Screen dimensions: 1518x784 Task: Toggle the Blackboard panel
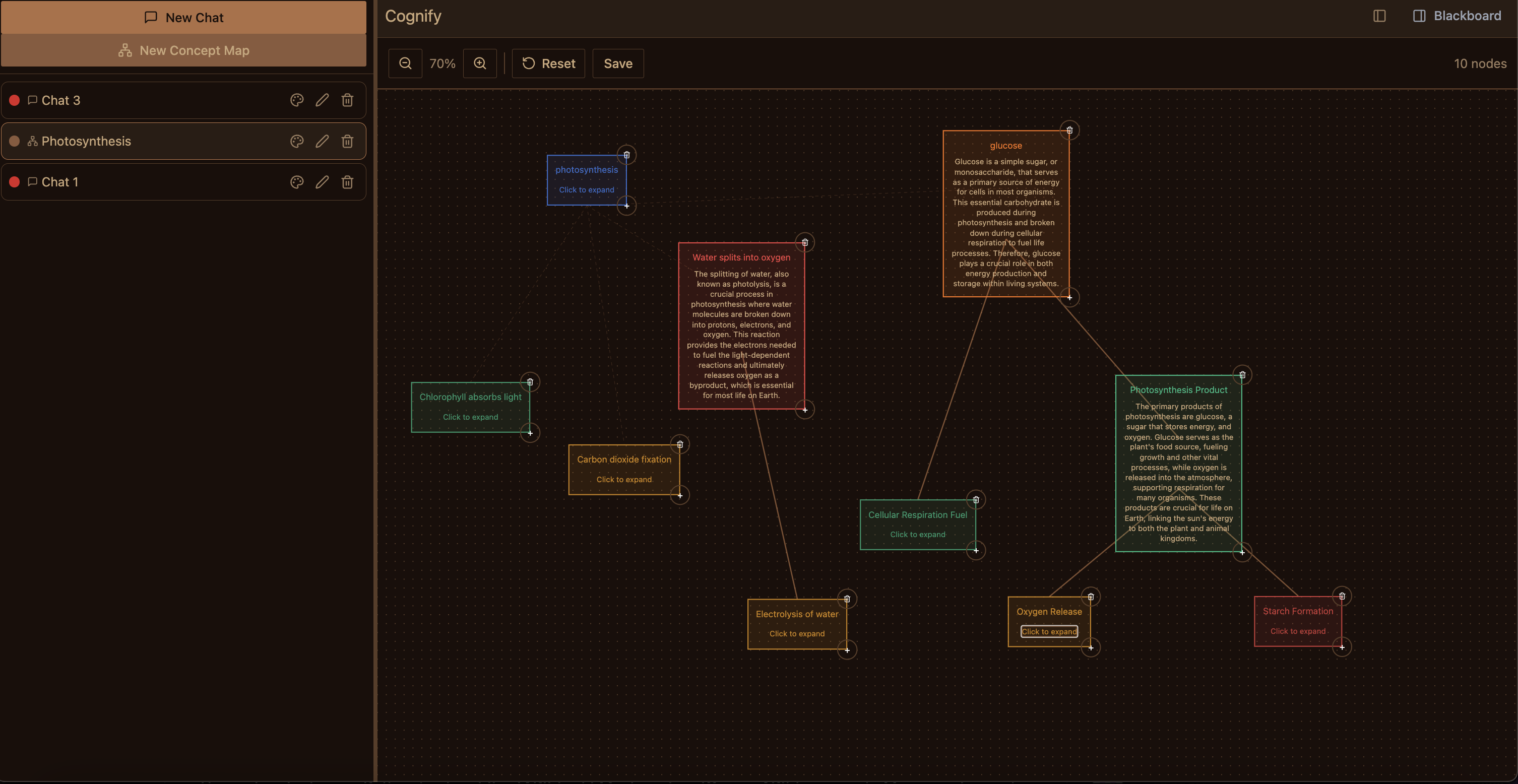pos(1457,16)
